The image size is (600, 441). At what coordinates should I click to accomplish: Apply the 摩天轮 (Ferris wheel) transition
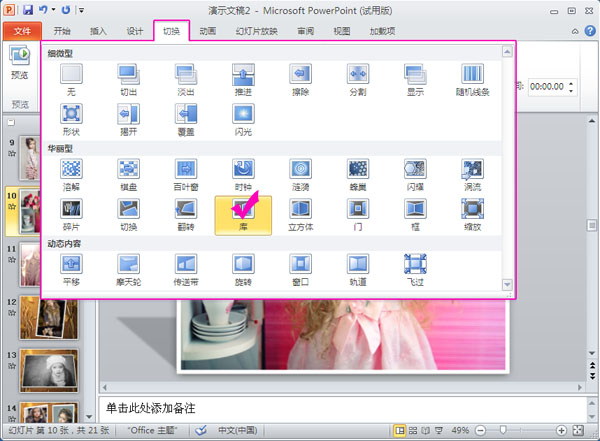(128, 269)
